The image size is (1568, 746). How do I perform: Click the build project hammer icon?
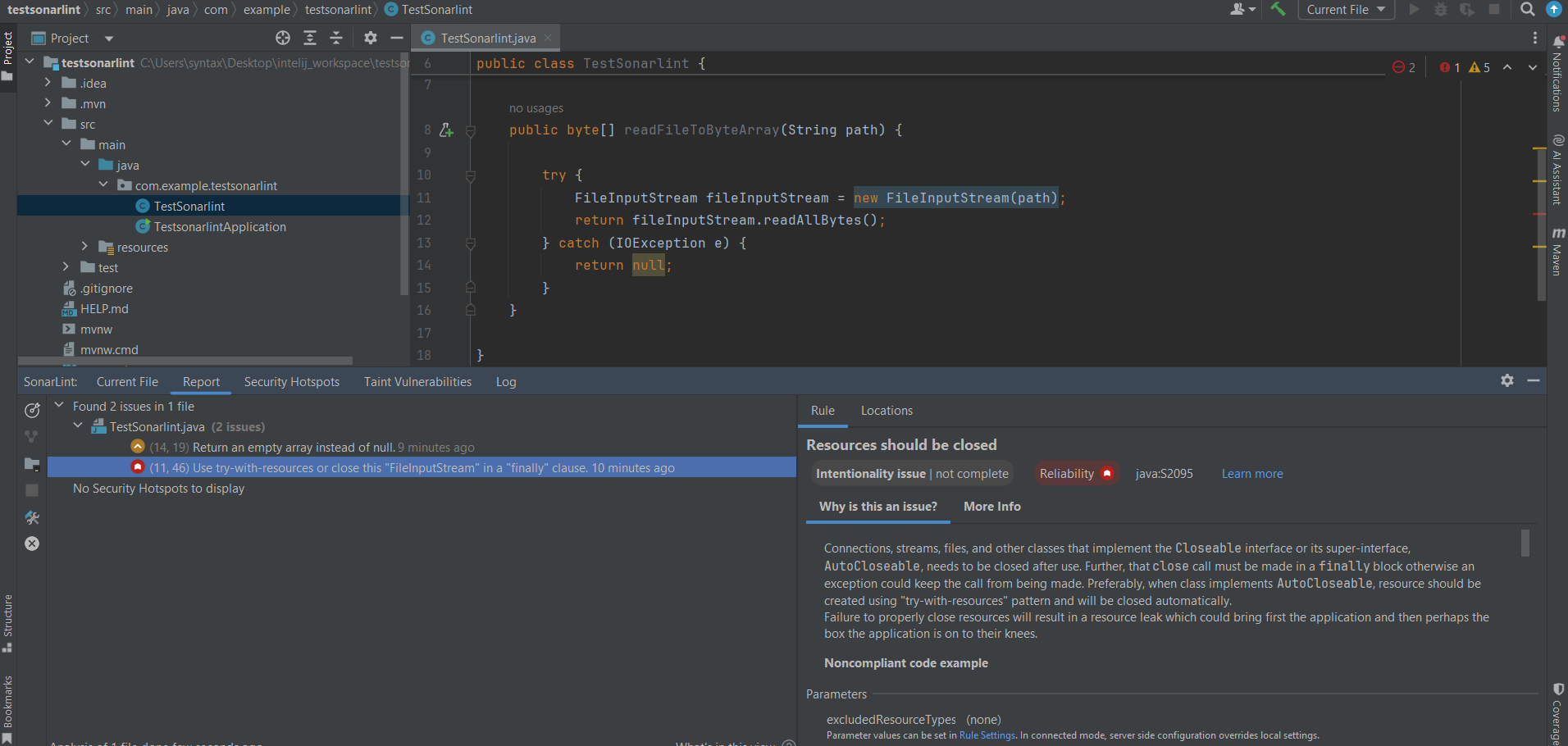point(1278,9)
